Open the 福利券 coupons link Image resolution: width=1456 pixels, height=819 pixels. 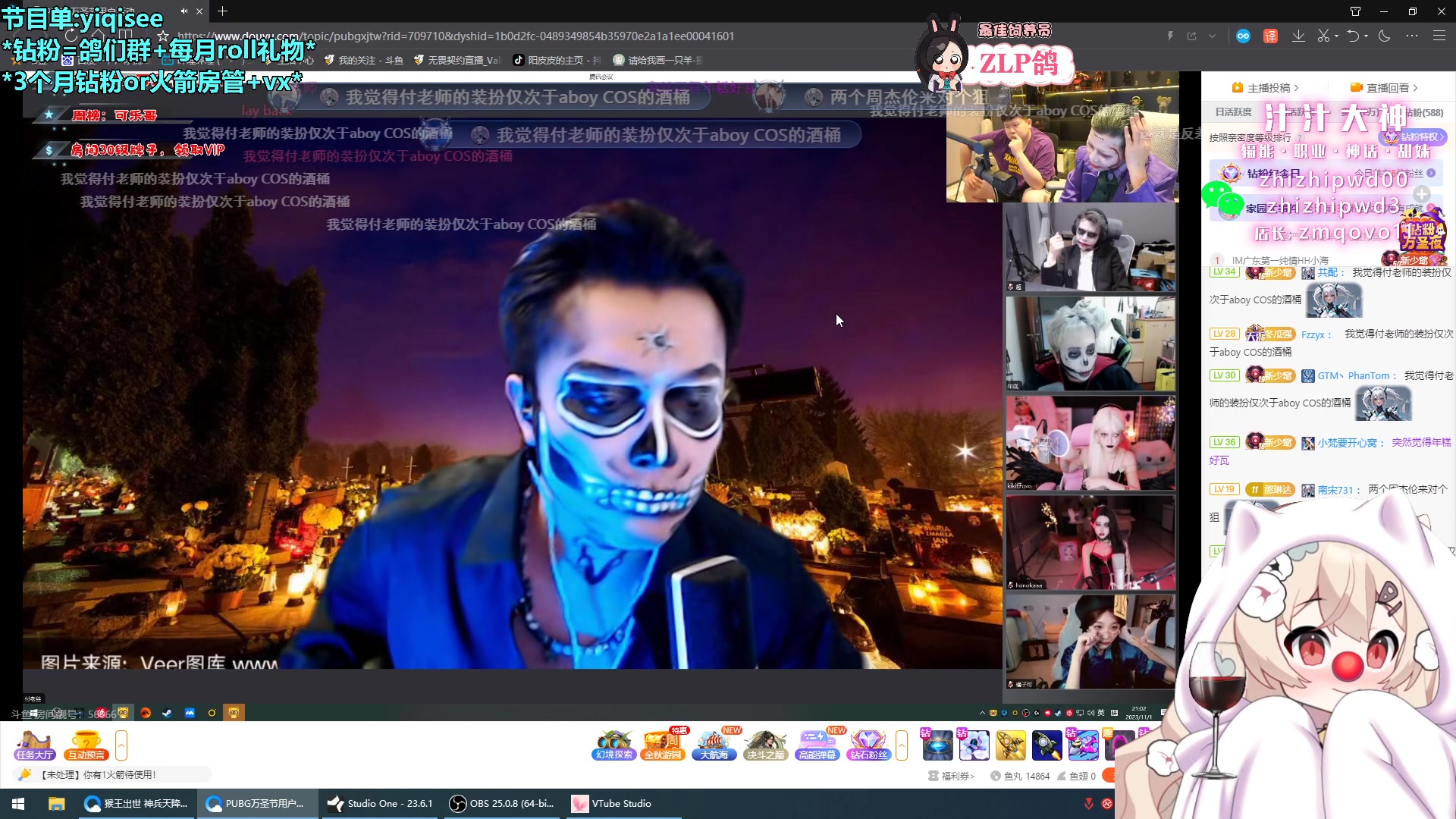(x=951, y=776)
